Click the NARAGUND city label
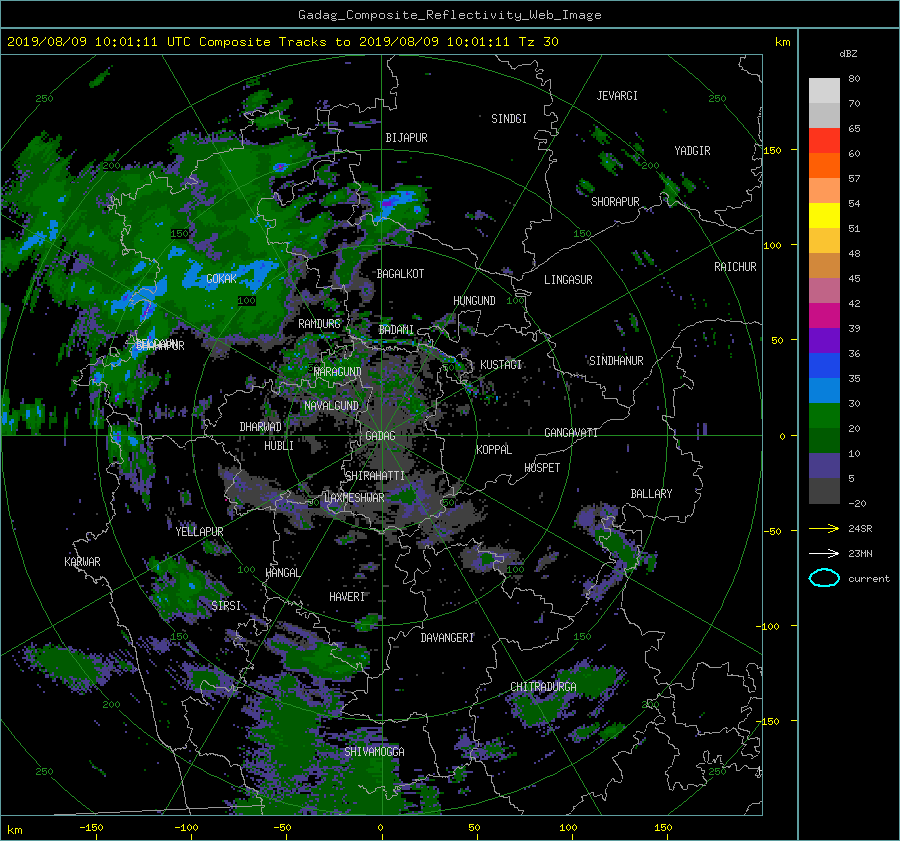Viewport: 900px width, 841px height. pos(338,372)
